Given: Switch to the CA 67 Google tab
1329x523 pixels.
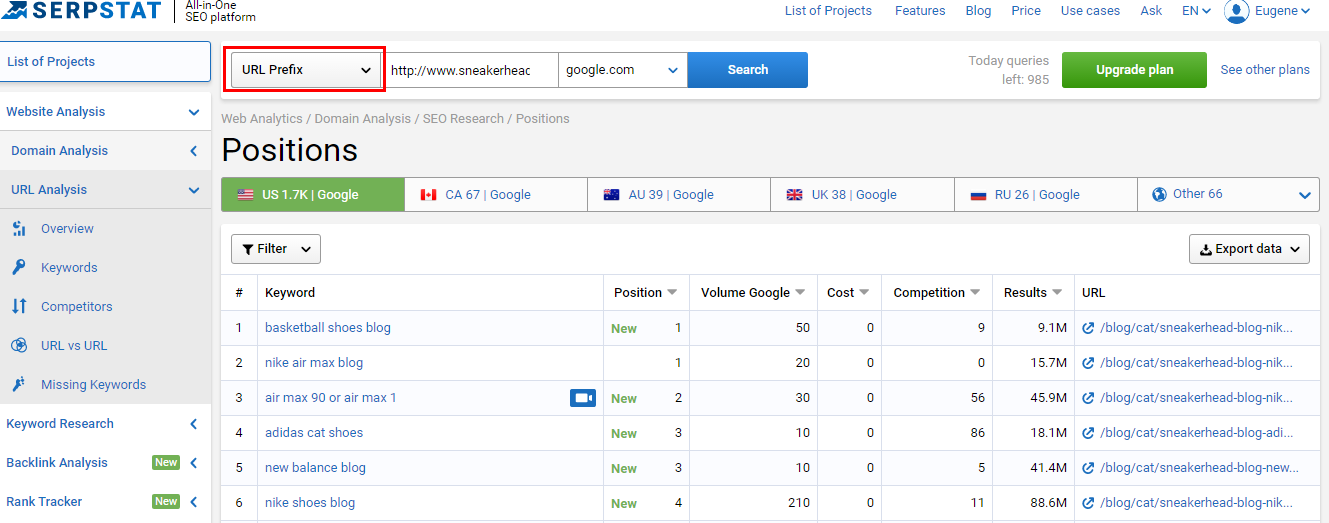Looking at the screenshot, I should 496,195.
